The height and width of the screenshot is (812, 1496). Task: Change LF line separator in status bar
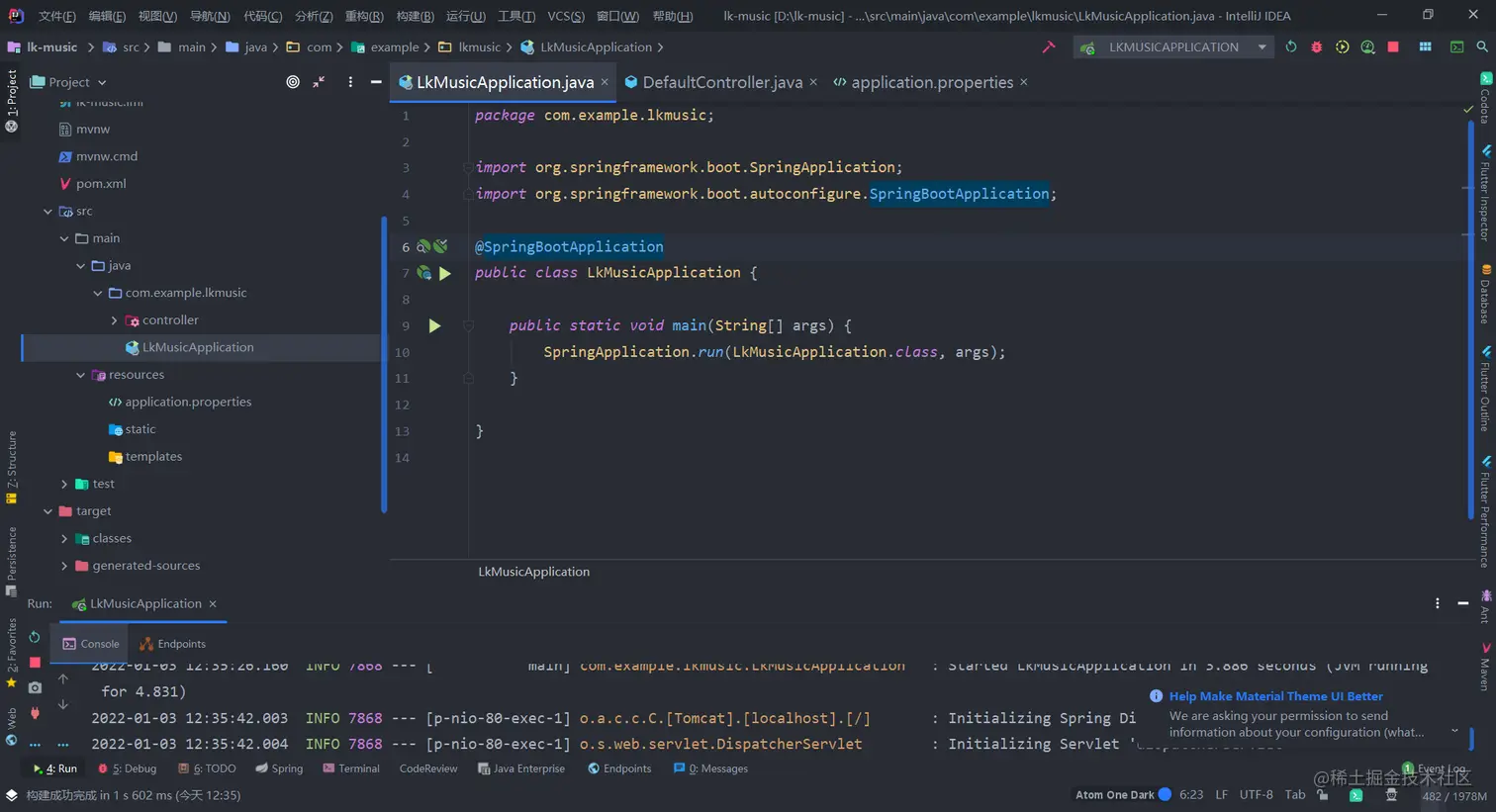click(x=1222, y=794)
